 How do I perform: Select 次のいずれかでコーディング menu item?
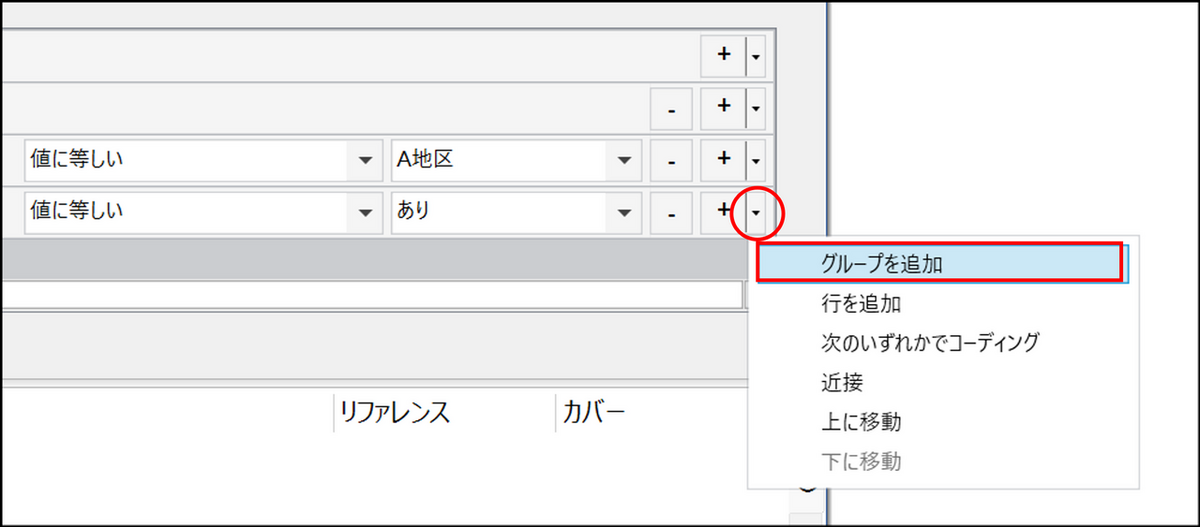pyautogui.click(x=929, y=342)
